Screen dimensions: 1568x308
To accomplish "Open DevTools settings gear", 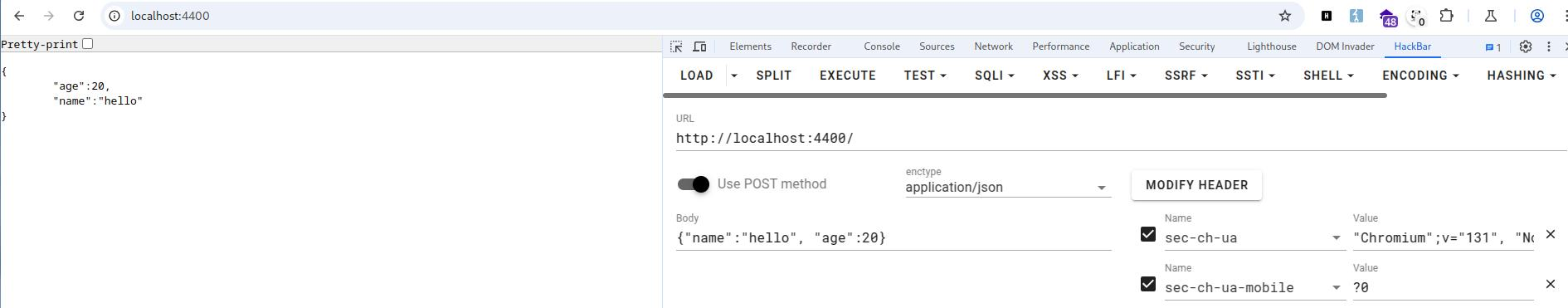I will click(x=1525, y=46).
